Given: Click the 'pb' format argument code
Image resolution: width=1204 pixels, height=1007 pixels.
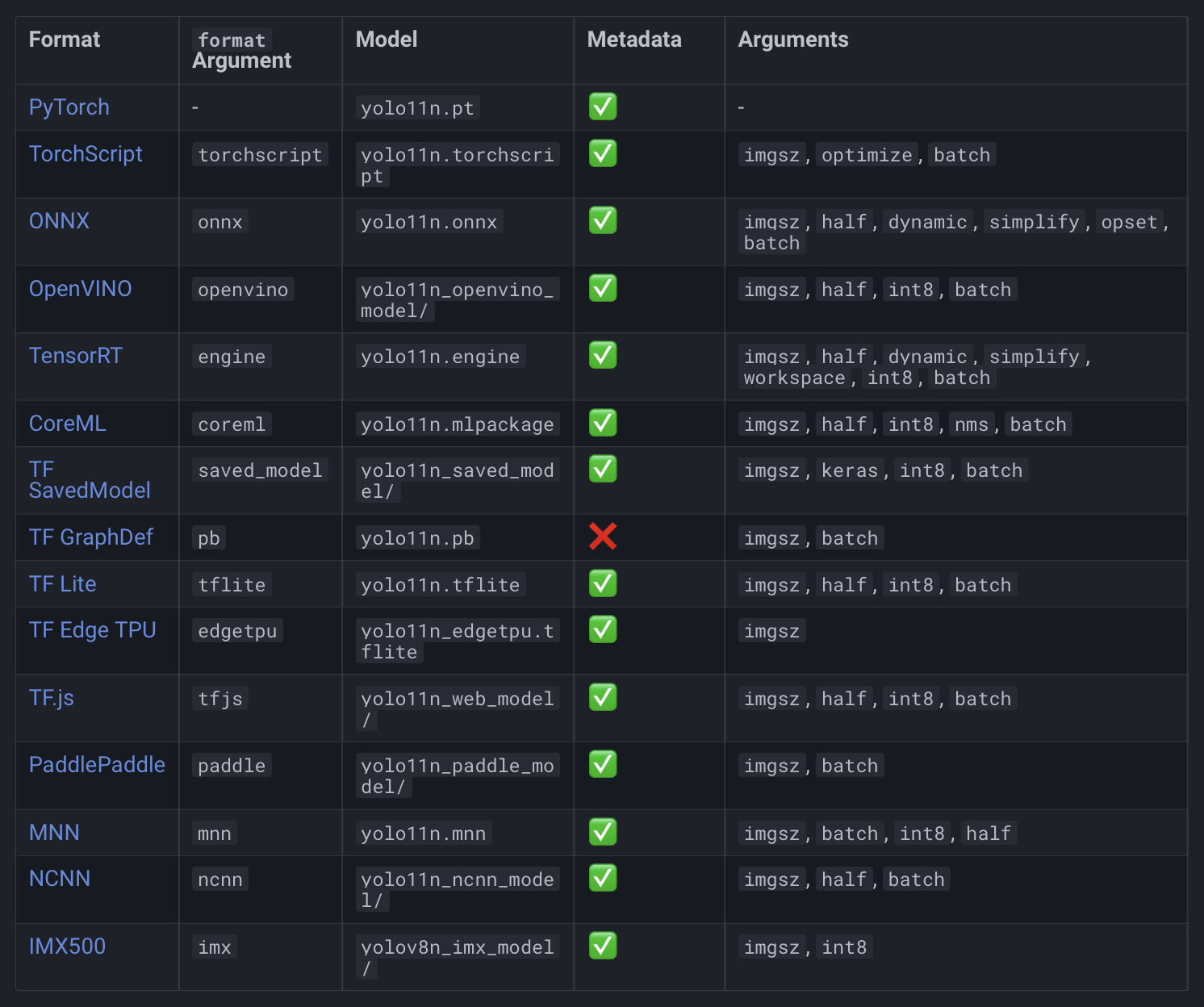Looking at the screenshot, I should click(209, 538).
